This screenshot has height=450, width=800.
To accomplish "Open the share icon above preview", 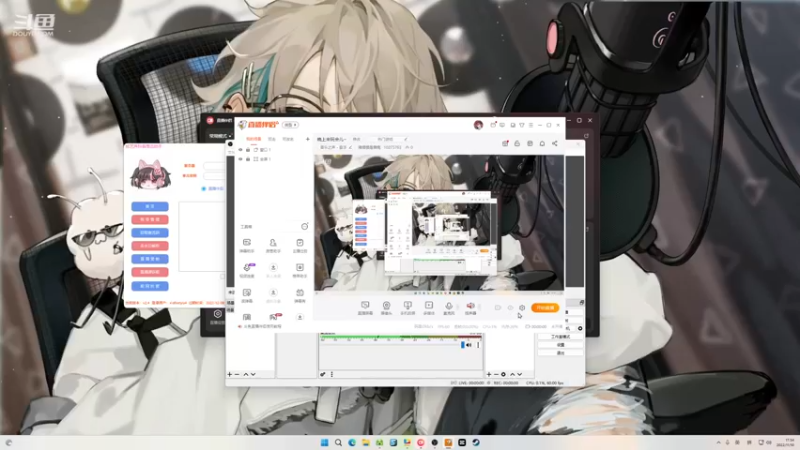I will 555,143.
